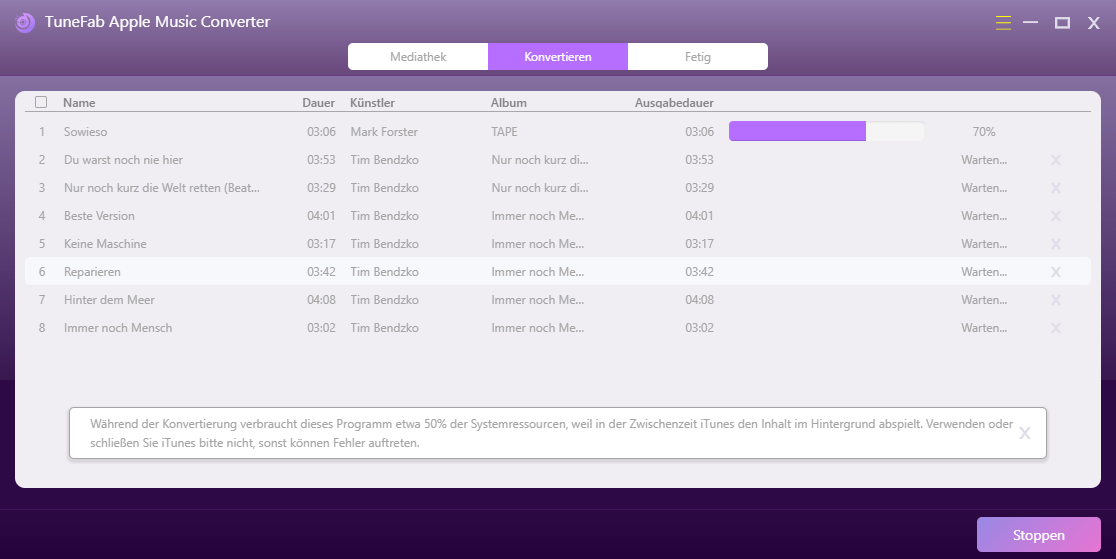Click duration 04:08 of 'Hinter dem Meer'
This screenshot has height=559, width=1116.
click(321, 300)
